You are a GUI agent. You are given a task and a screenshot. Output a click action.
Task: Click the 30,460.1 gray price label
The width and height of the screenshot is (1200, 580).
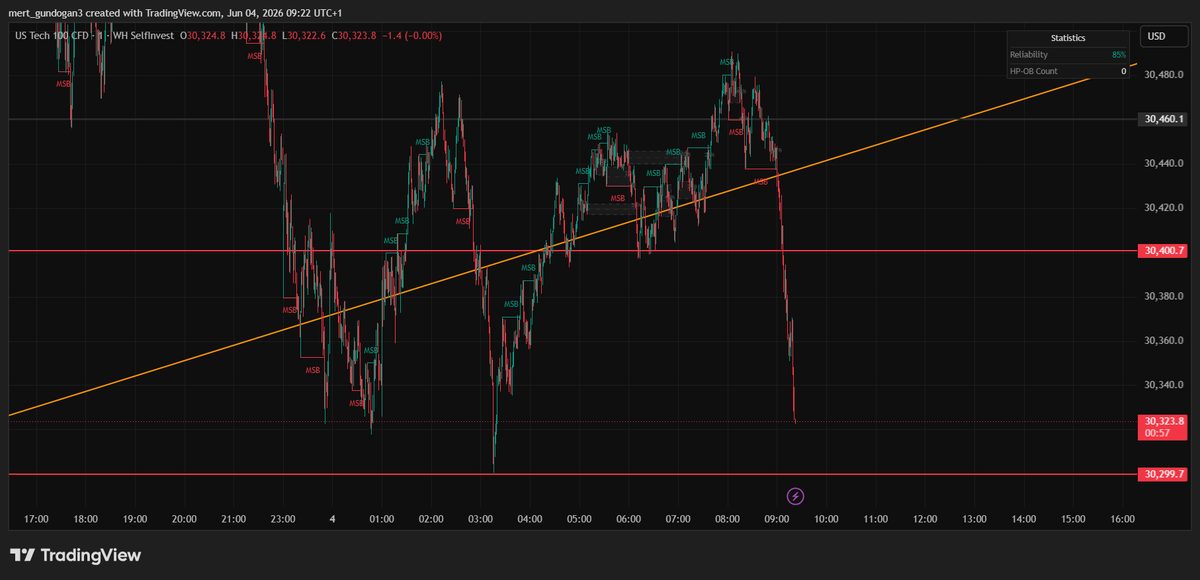[1162, 119]
